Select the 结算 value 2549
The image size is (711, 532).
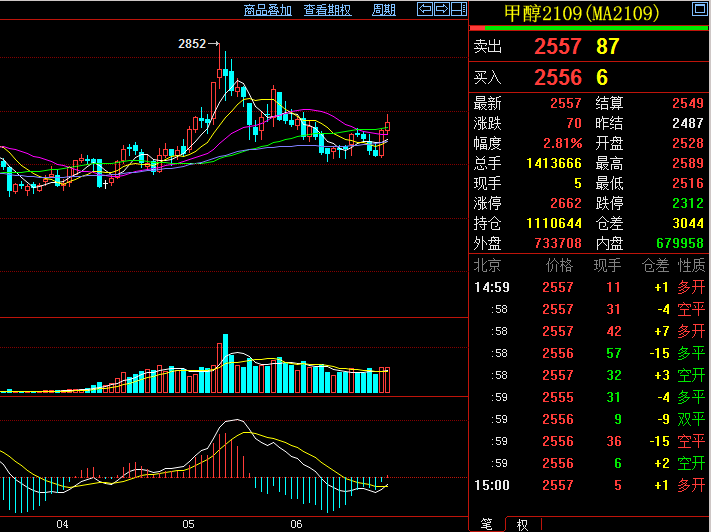(x=688, y=103)
